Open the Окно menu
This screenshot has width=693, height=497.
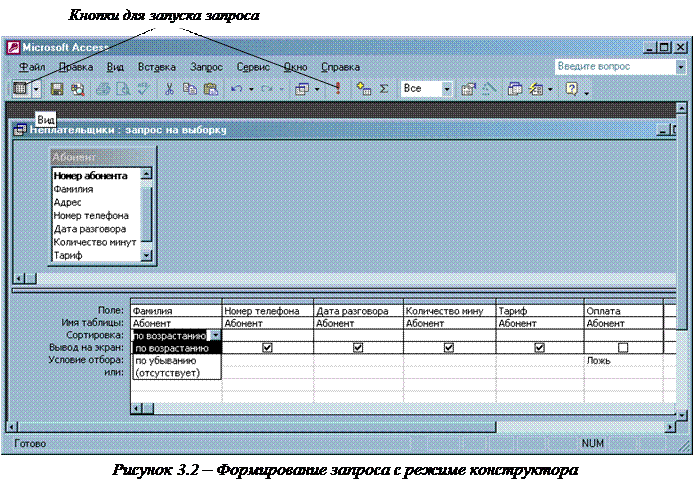click(x=295, y=67)
